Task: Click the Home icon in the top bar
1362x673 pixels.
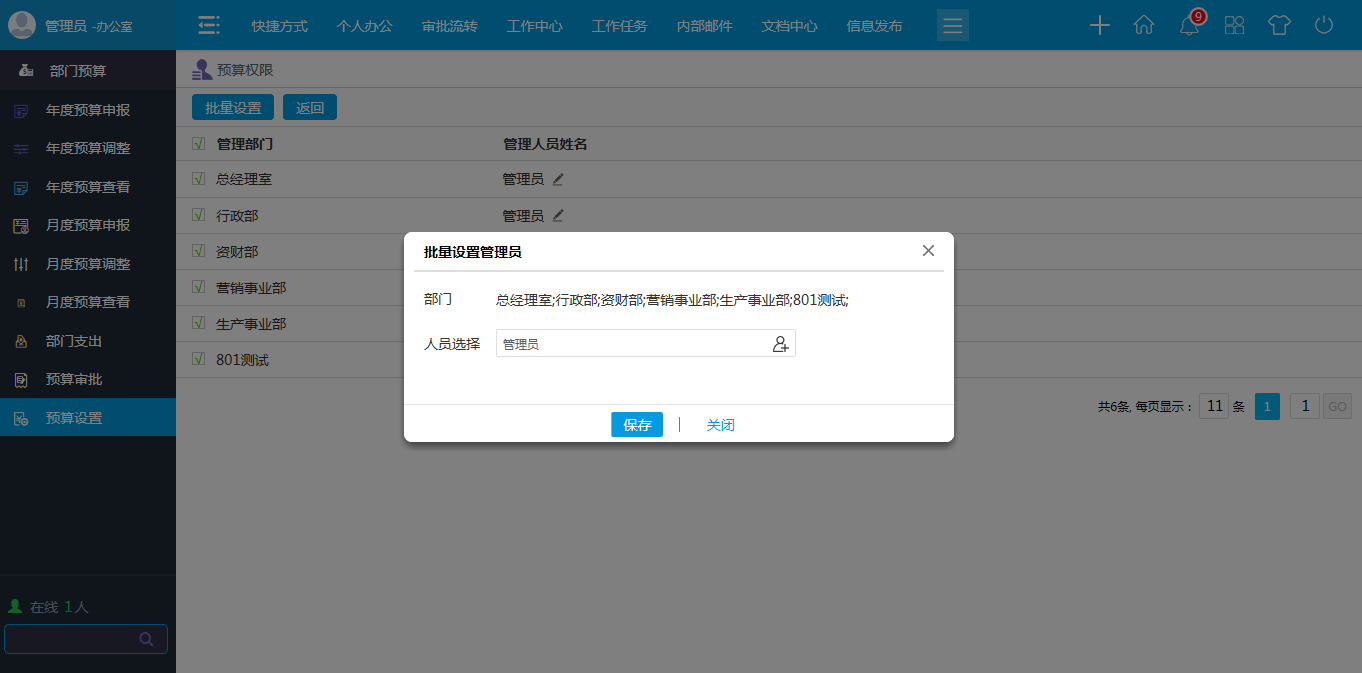Action: [1144, 25]
